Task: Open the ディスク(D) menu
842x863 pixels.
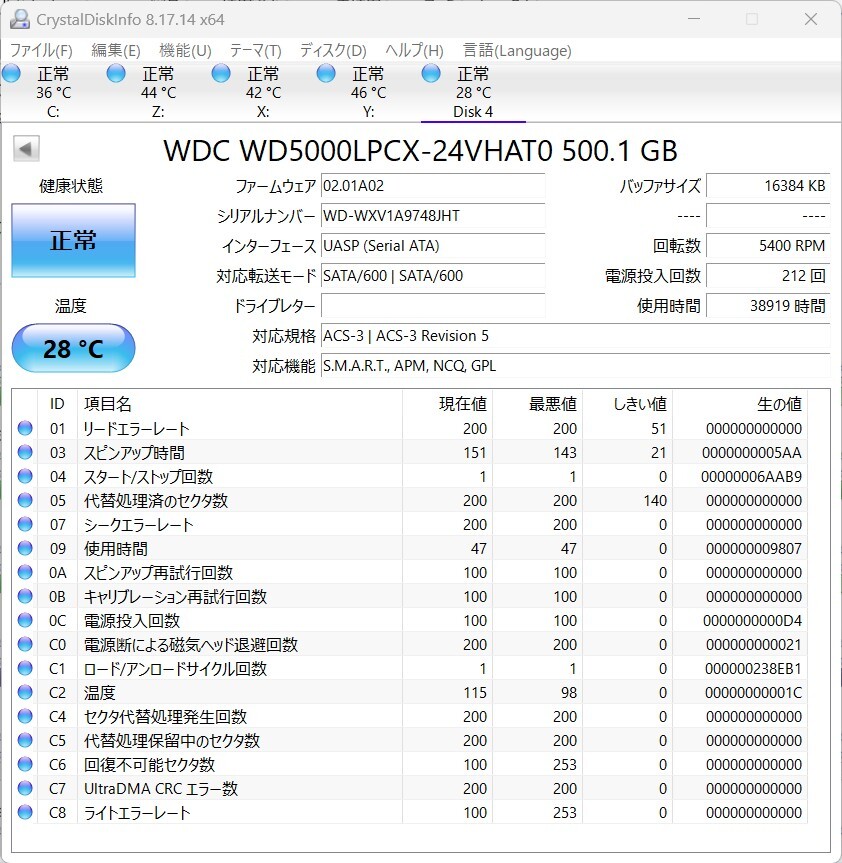Action: point(333,51)
